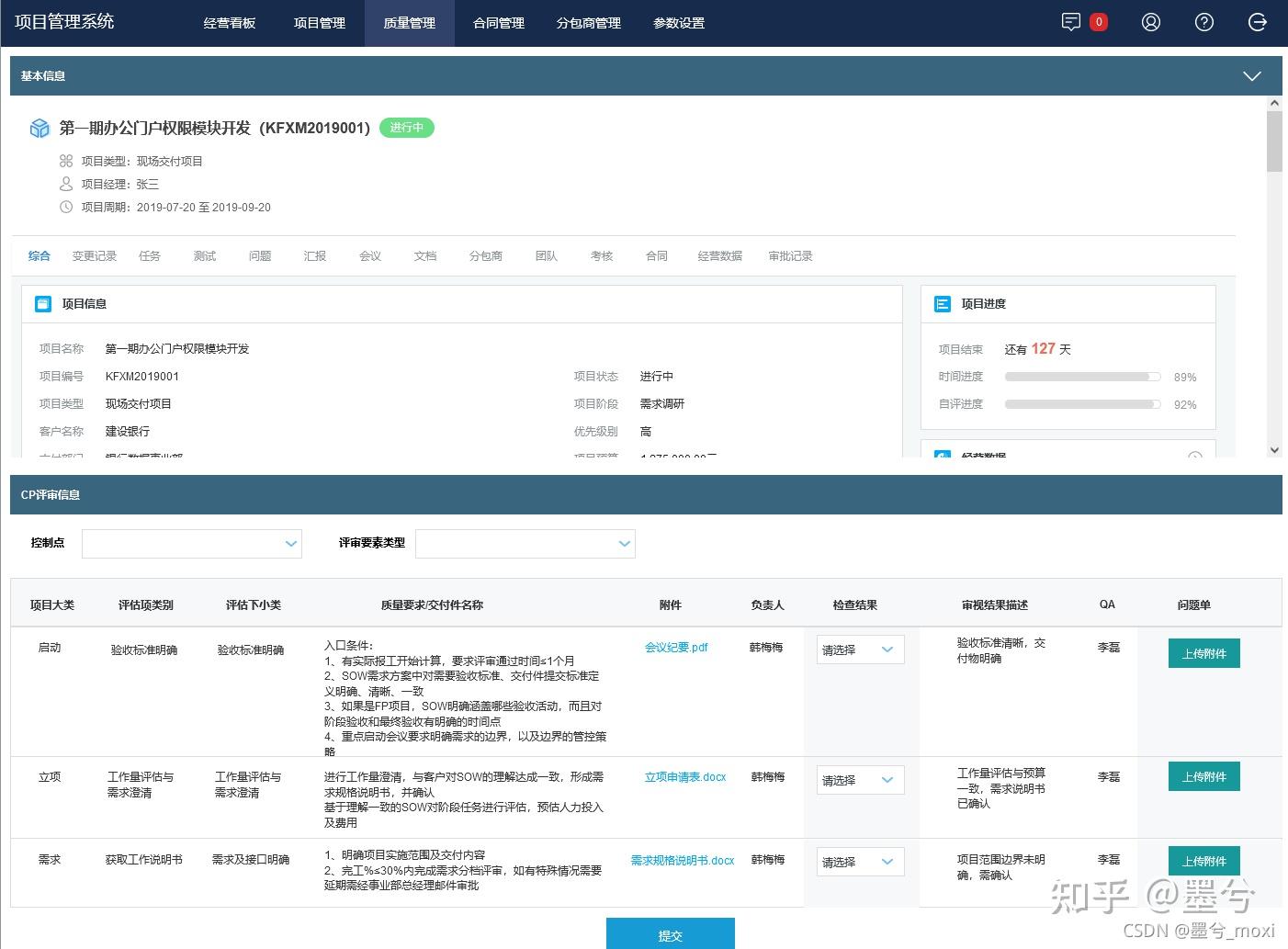Viewport: 1288px width, 949px height.
Task: Switch to the 考核 tab
Action: coord(602,256)
